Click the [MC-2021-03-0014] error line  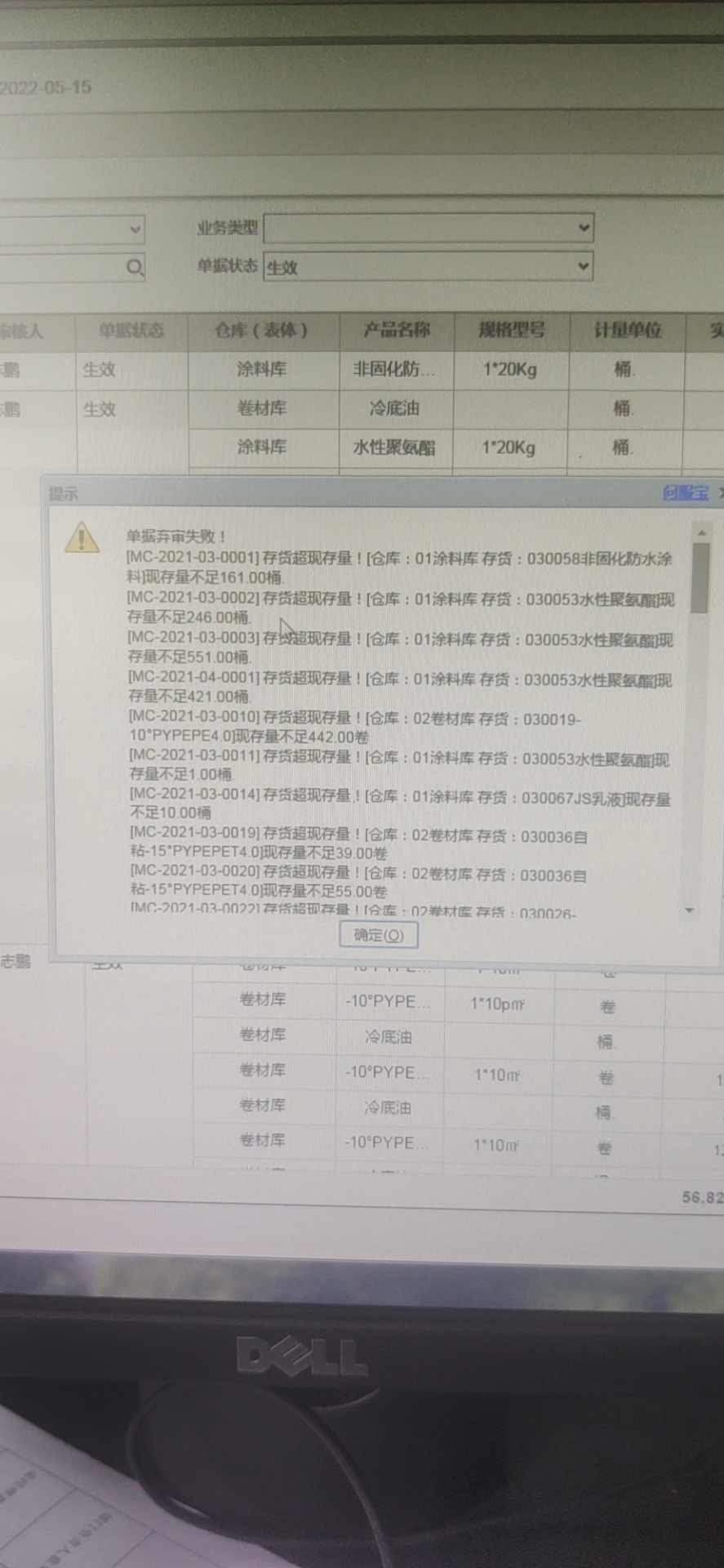click(x=401, y=804)
